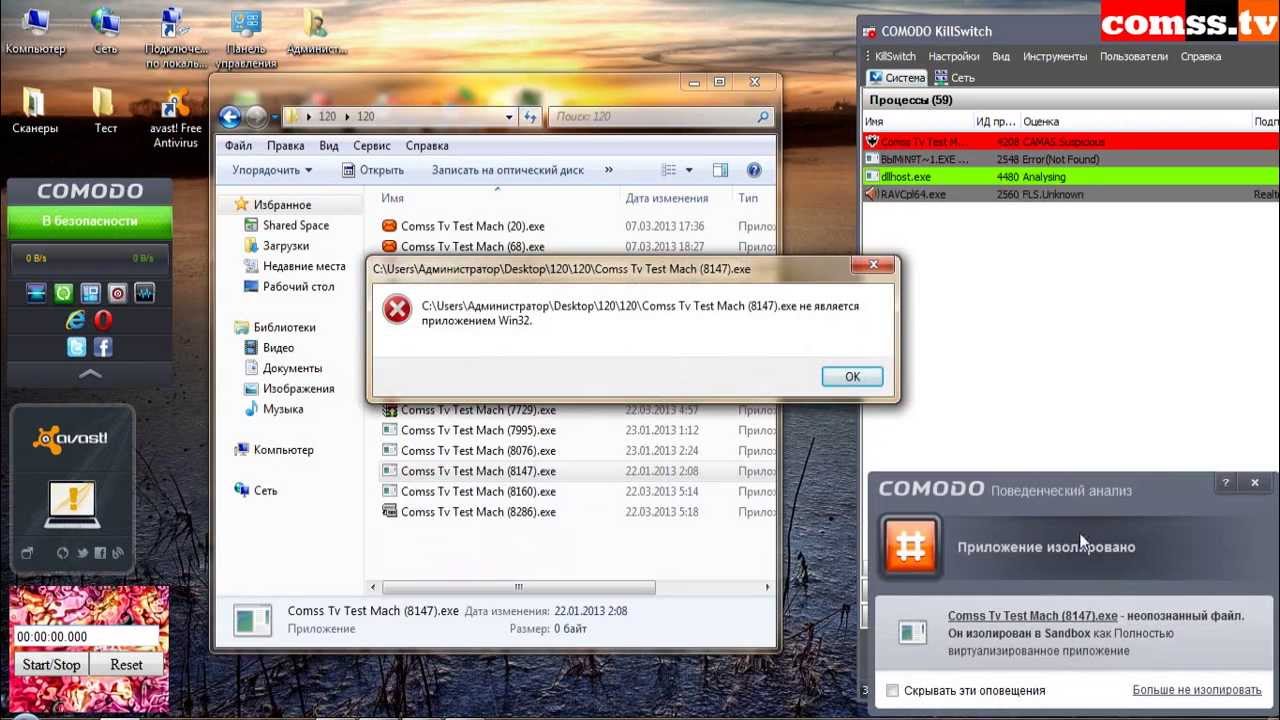Click Comss Tv Test Mach (8147).exe link
Viewport: 1280px width, 720px height.
tap(1033, 616)
